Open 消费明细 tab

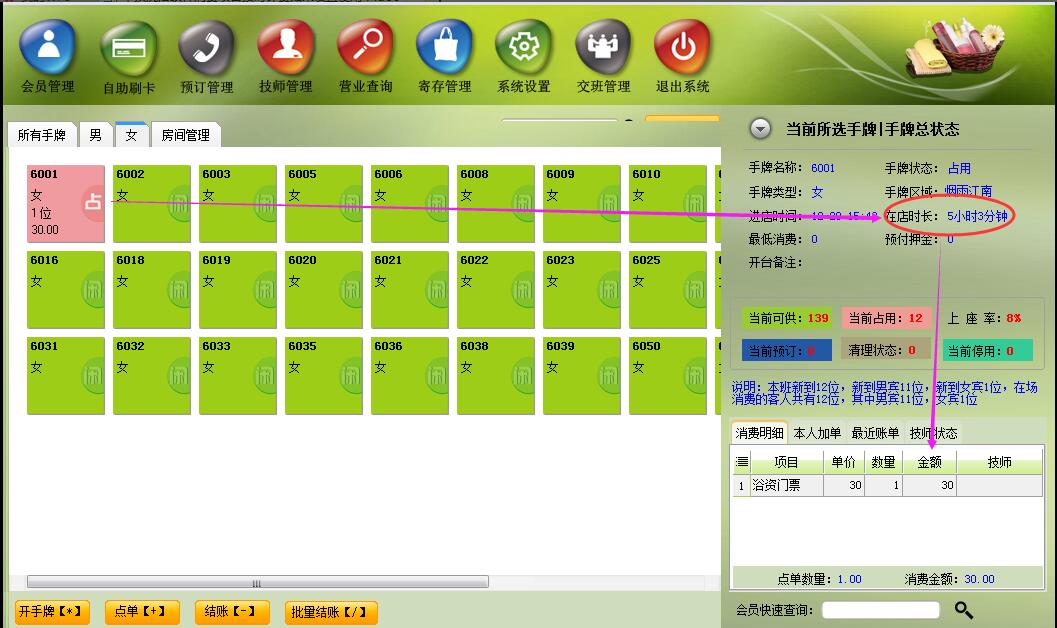[x=759, y=433]
